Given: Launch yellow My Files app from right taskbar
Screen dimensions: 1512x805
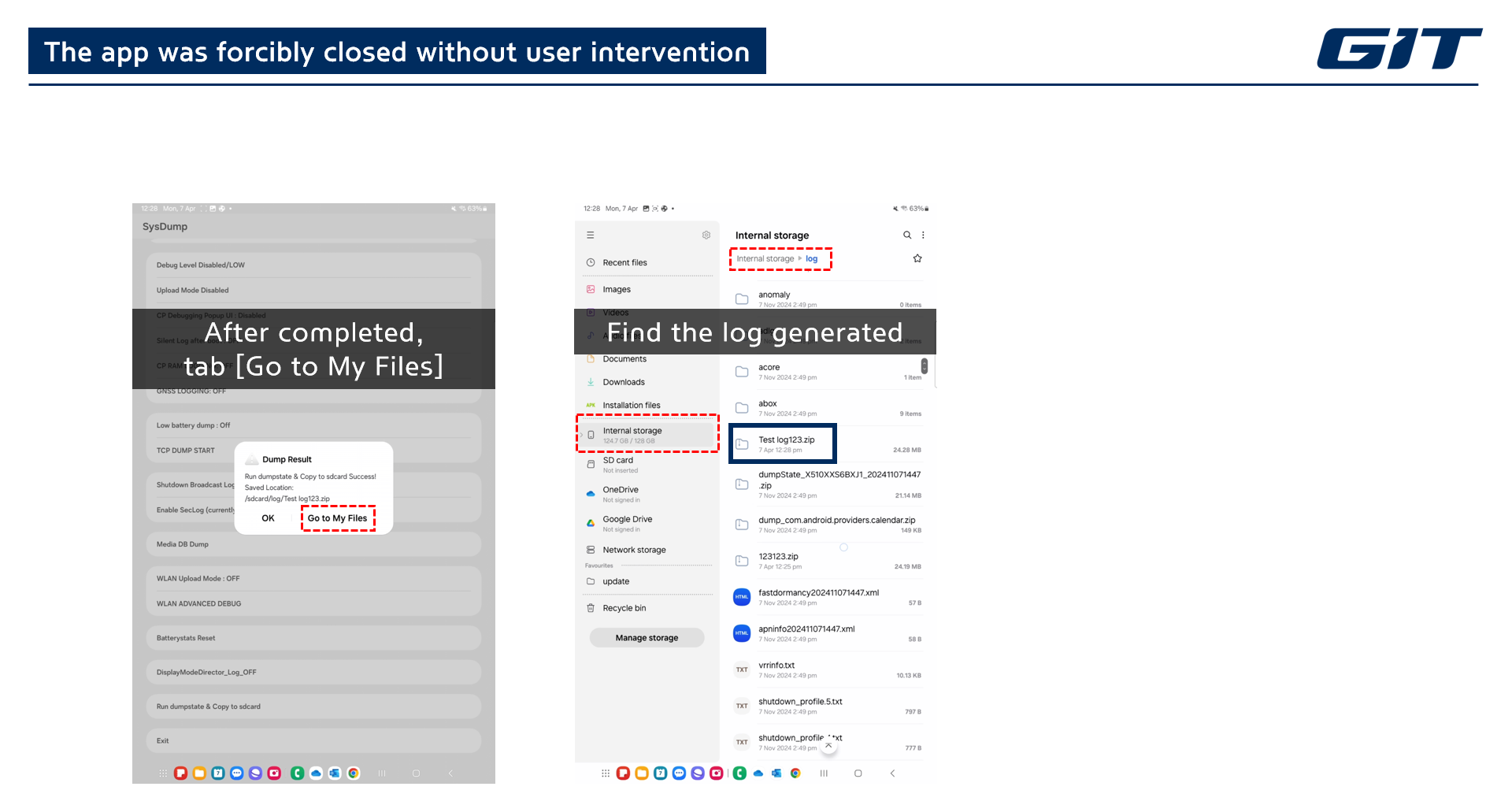Looking at the screenshot, I should (642, 773).
